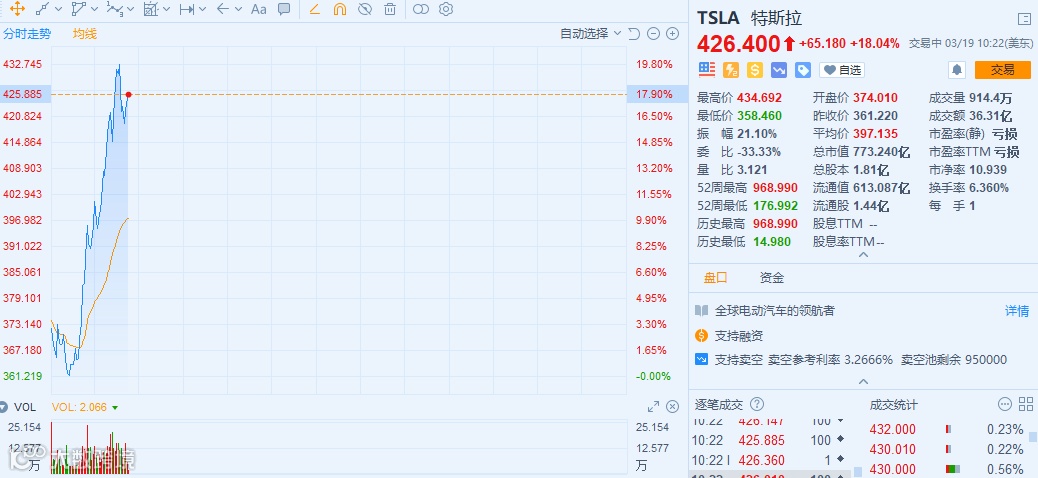The width and height of the screenshot is (1038, 478).
Task: Select the range extension tool icon
Action: click(187, 9)
